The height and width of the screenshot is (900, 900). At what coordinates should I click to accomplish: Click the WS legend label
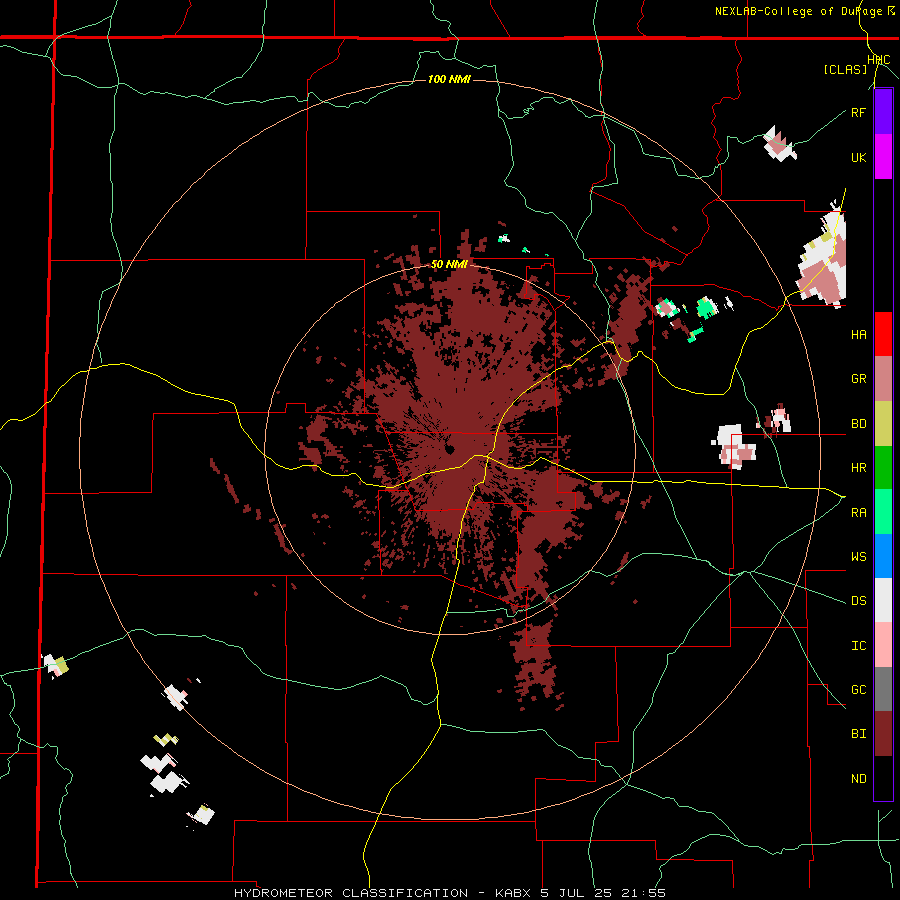(858, 557)
